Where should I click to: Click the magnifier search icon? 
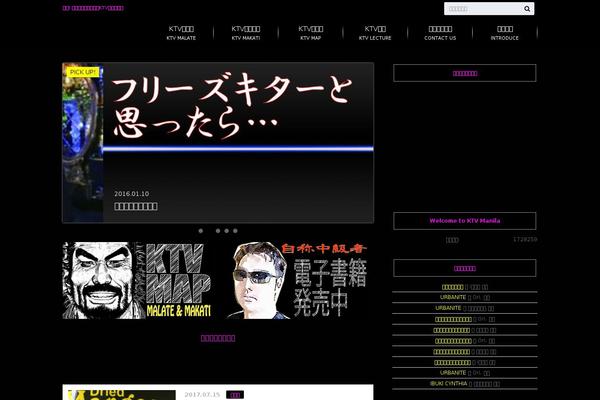click(527, 9)
